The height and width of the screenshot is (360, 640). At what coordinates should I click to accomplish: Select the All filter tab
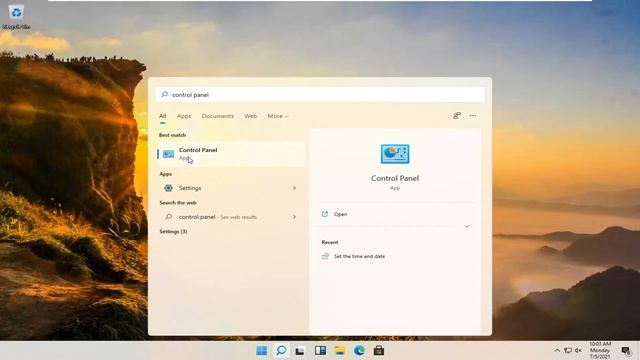click(x=162, y=116)
